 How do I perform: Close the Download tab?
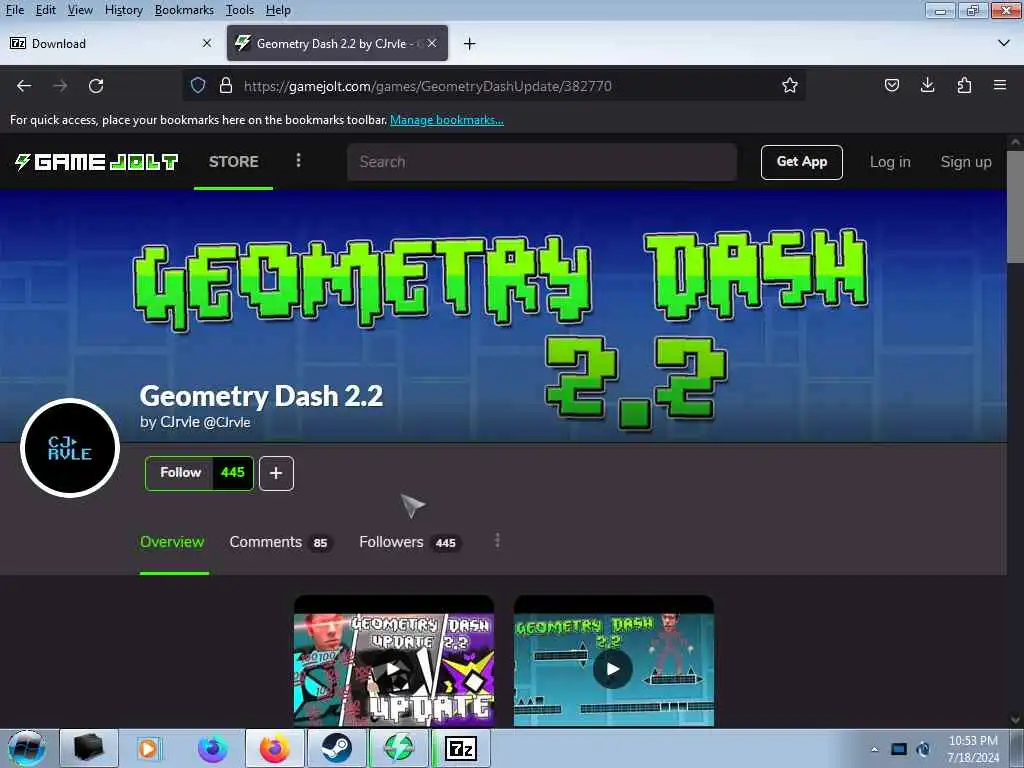tap(206, 43)
